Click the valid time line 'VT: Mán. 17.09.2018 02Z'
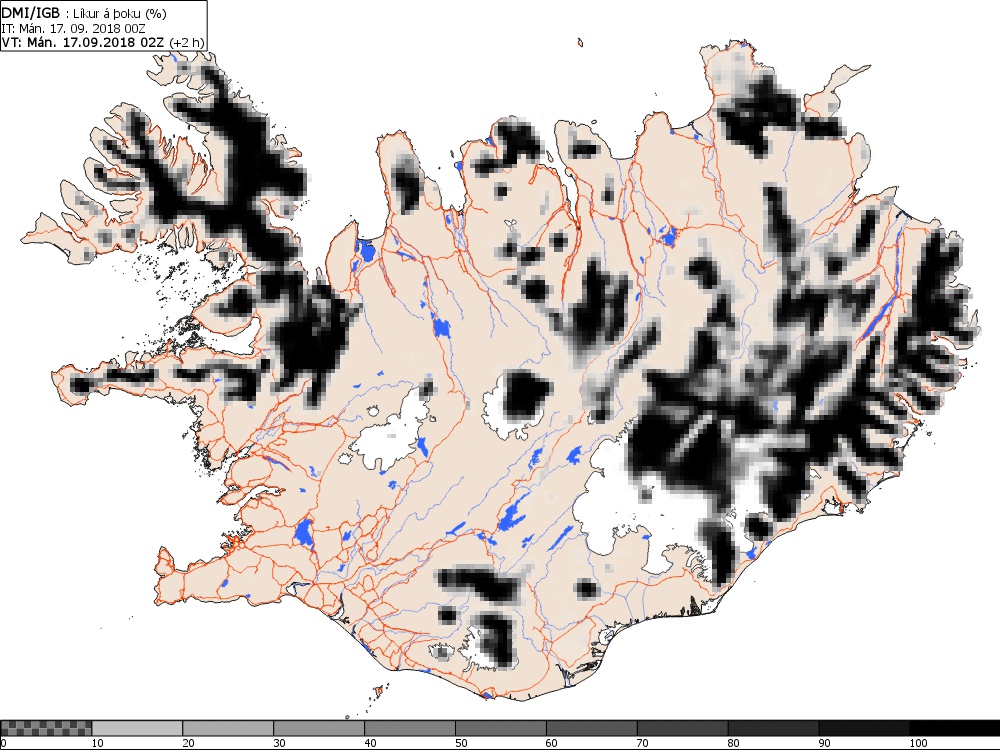 [83, 42]
